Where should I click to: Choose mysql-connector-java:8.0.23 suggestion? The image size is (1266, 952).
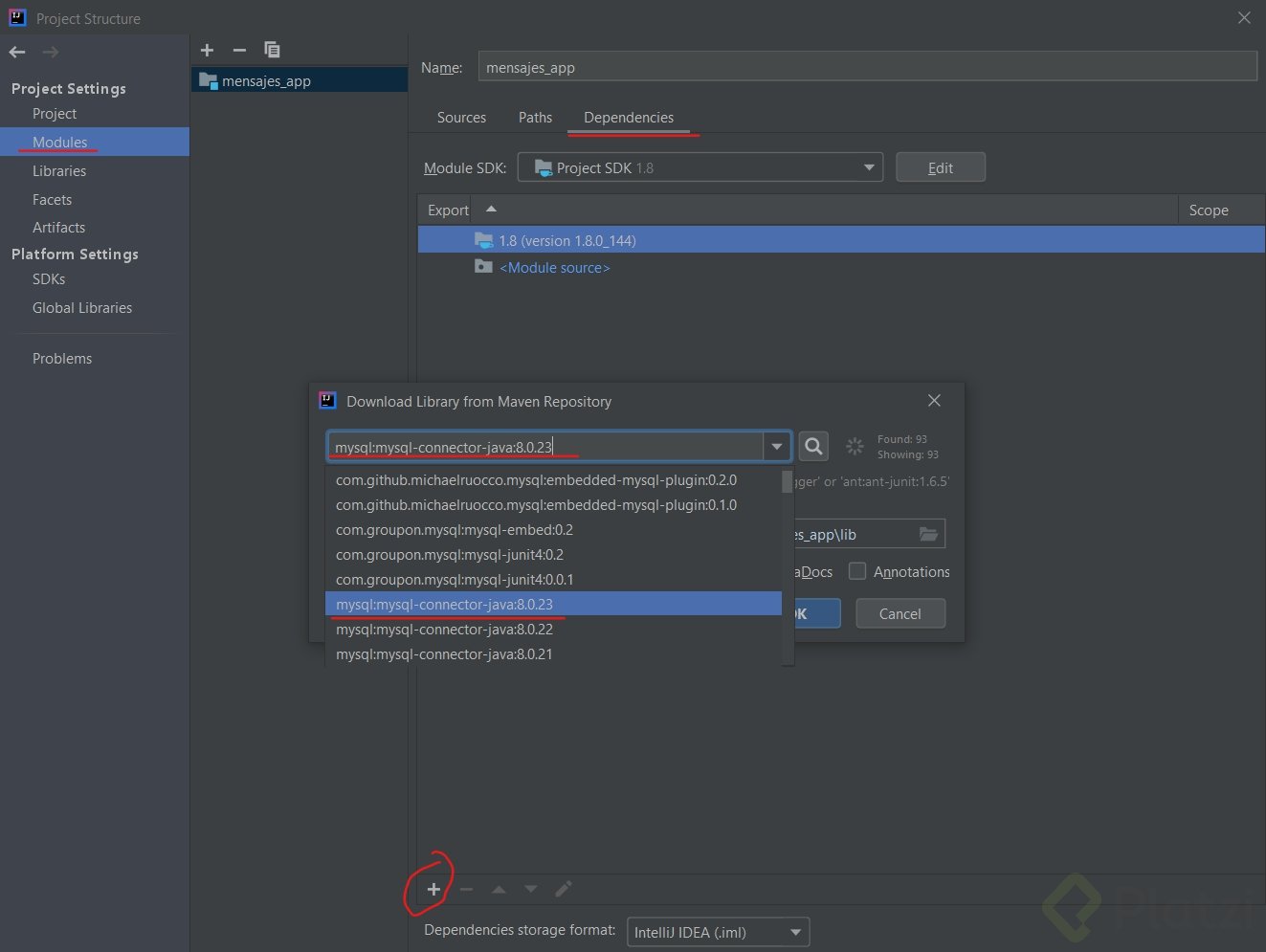(553, 604)
